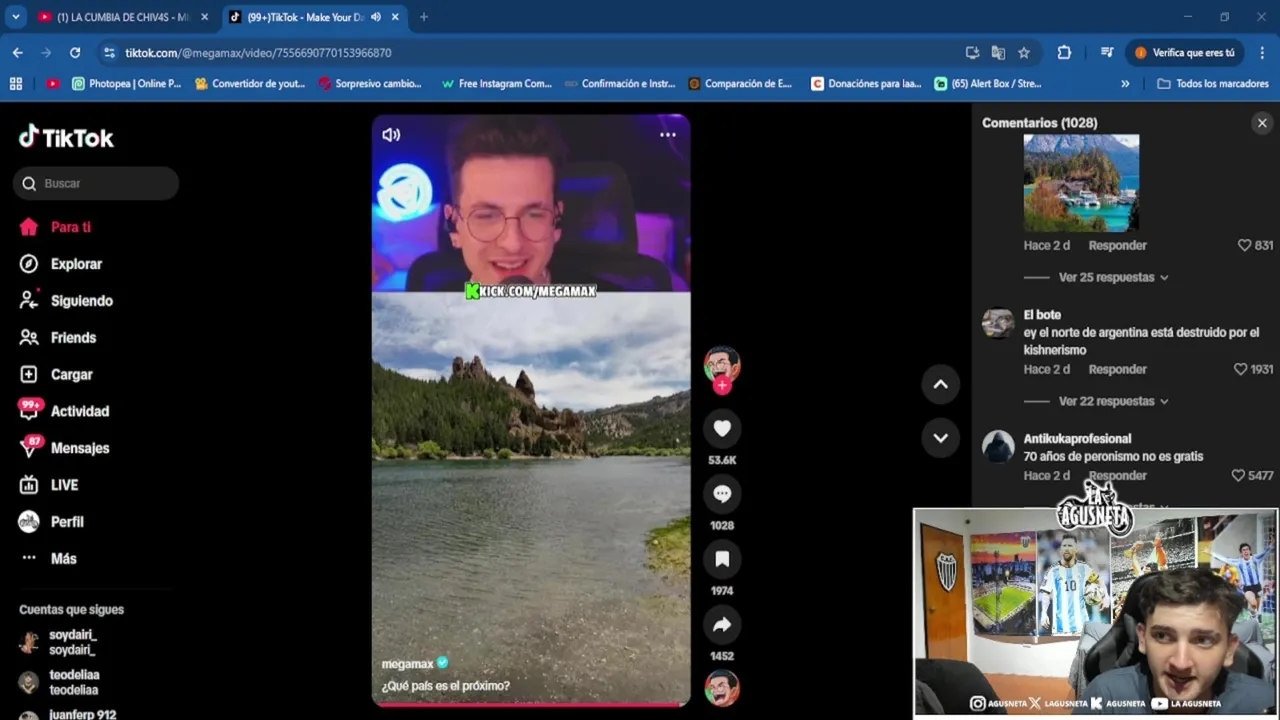Click the TikTok logo
The width and height of the screenshot is (1280, 720).
[x=66, y=137]
